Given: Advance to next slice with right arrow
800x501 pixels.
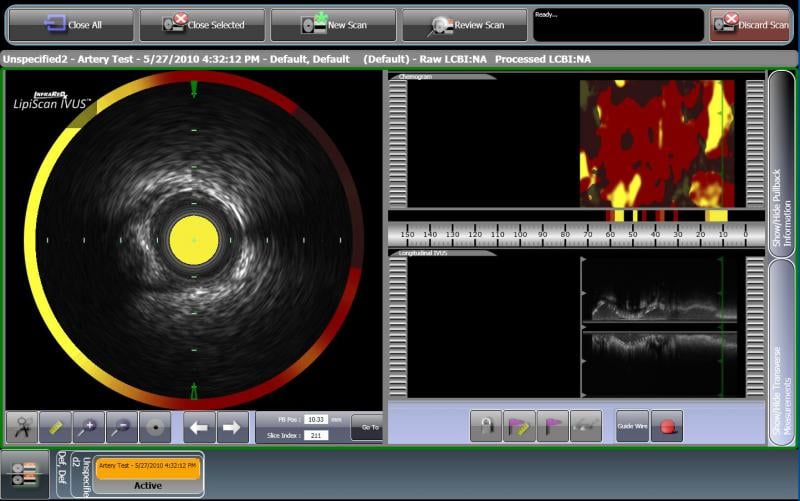Looking at the screenshot, I should click(x=232, y=427).
